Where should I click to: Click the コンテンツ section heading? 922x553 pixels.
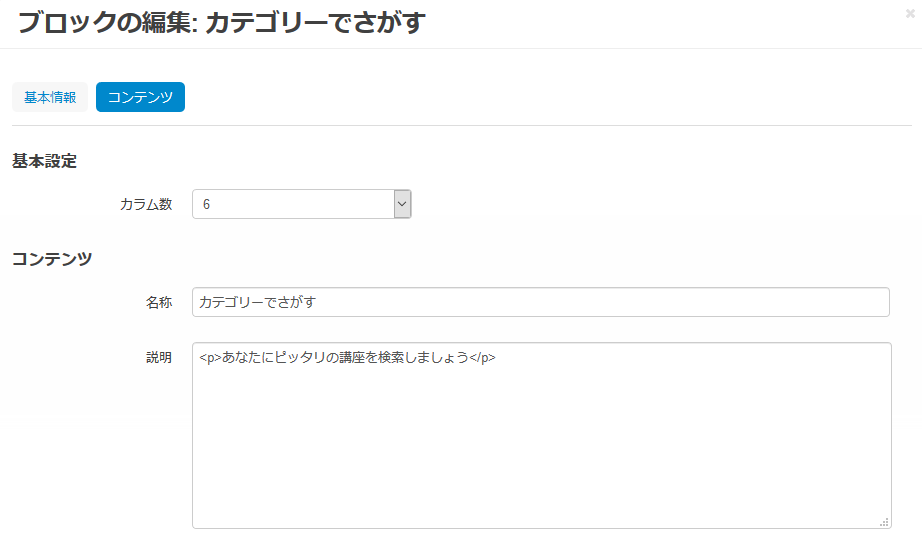click(52, 259)
